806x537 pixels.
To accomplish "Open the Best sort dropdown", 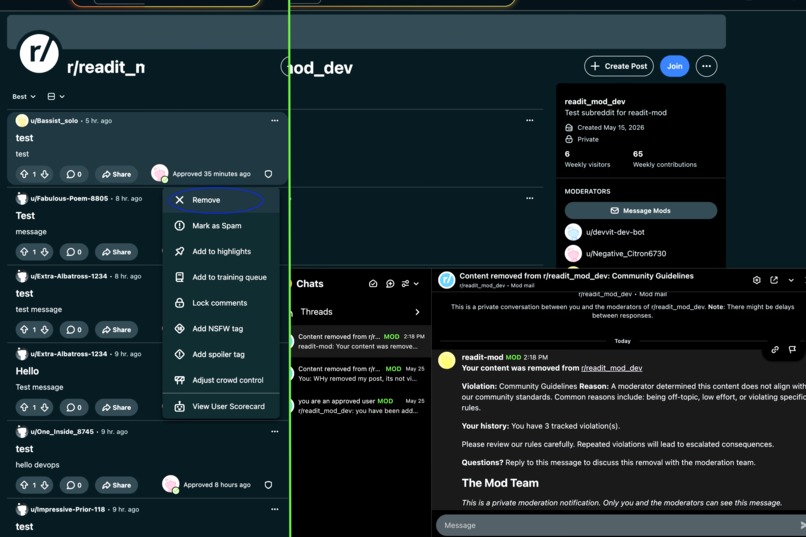I will point(24,97).
